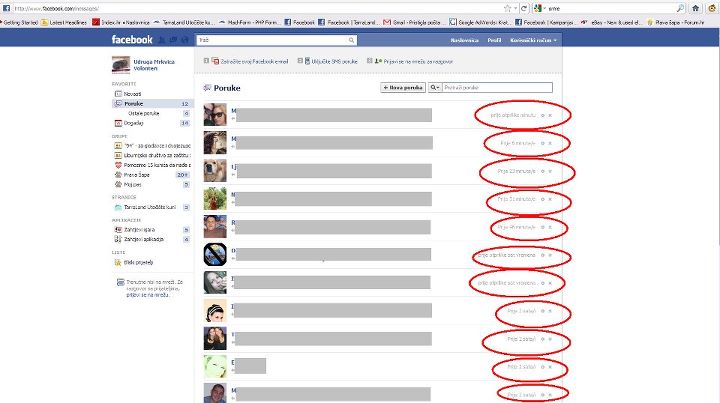
Task: Archive the 'Prije 22 minuta' message with x
Action: (550, 172)
